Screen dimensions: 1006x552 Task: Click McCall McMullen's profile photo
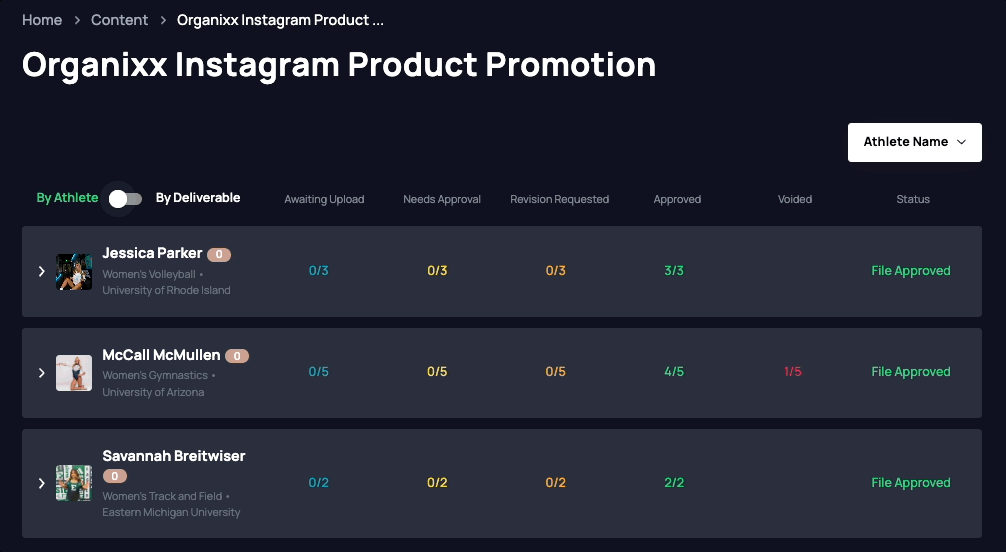(x=74, y=373)
